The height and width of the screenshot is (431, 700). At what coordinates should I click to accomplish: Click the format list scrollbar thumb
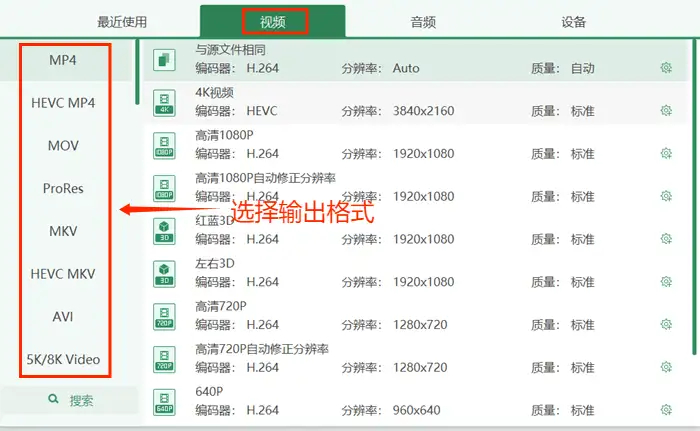coord(138,72)
